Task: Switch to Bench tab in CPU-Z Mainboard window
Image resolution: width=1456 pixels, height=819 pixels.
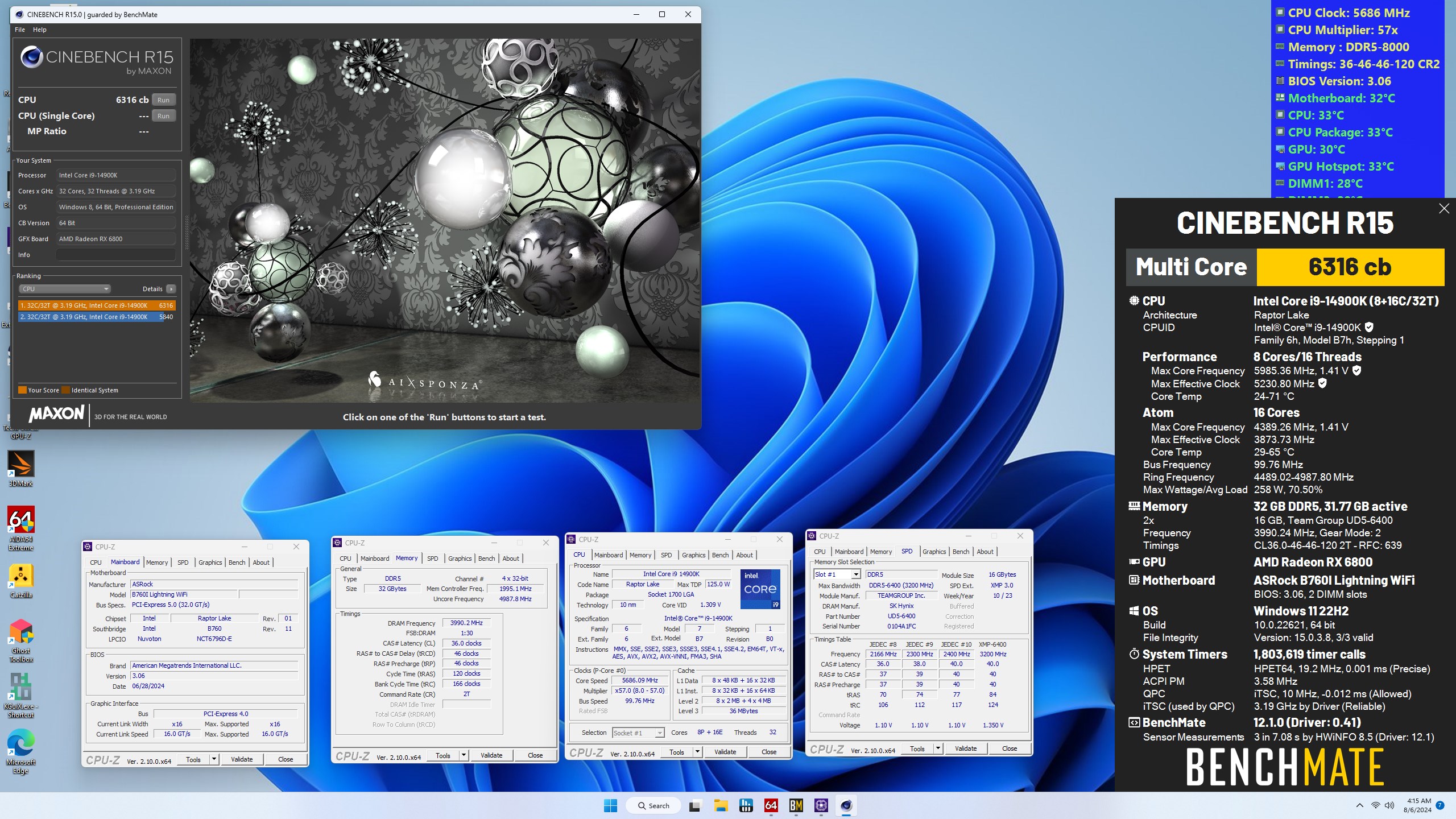Action: point(237,562)
